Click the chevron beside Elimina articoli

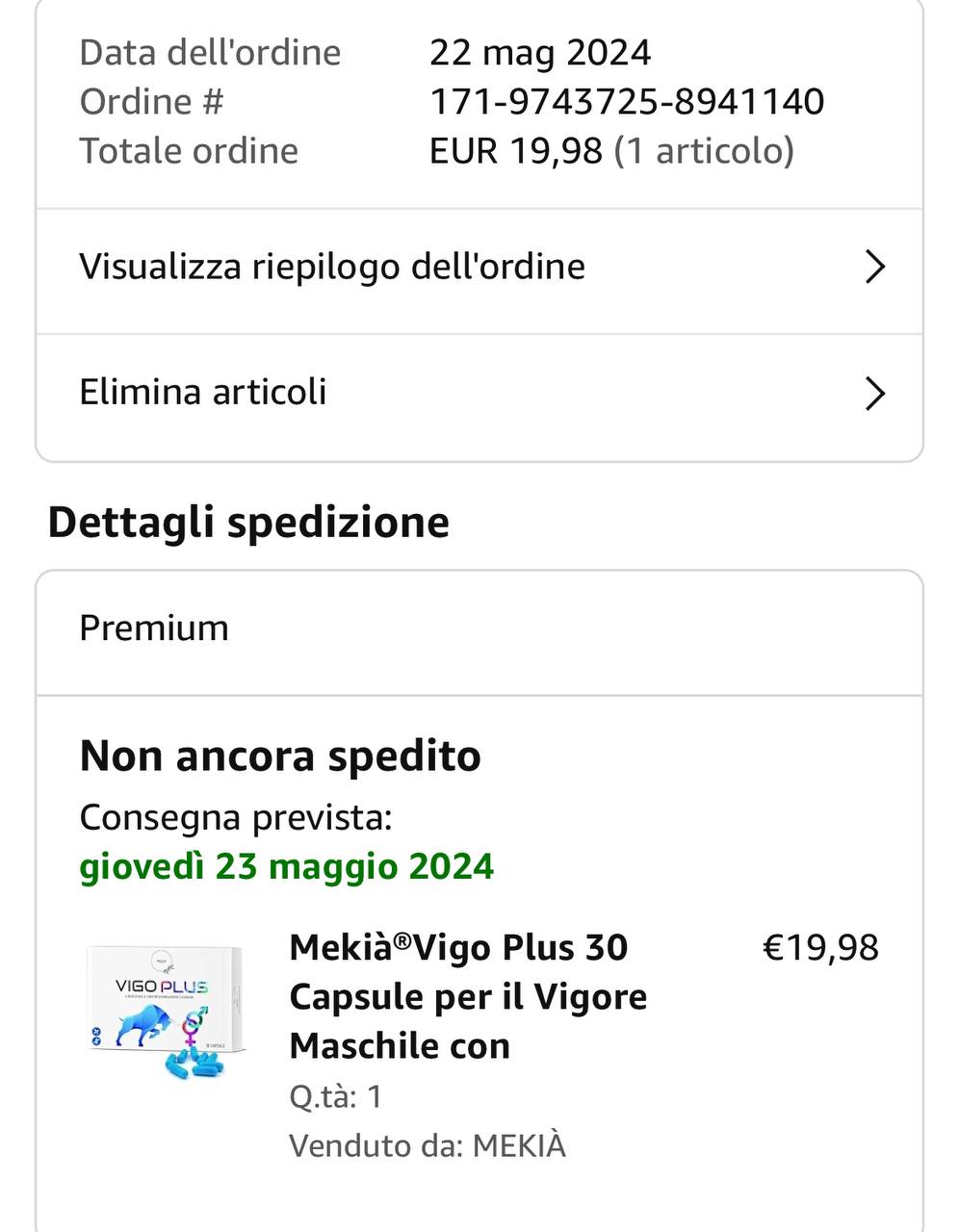(874, 394)
